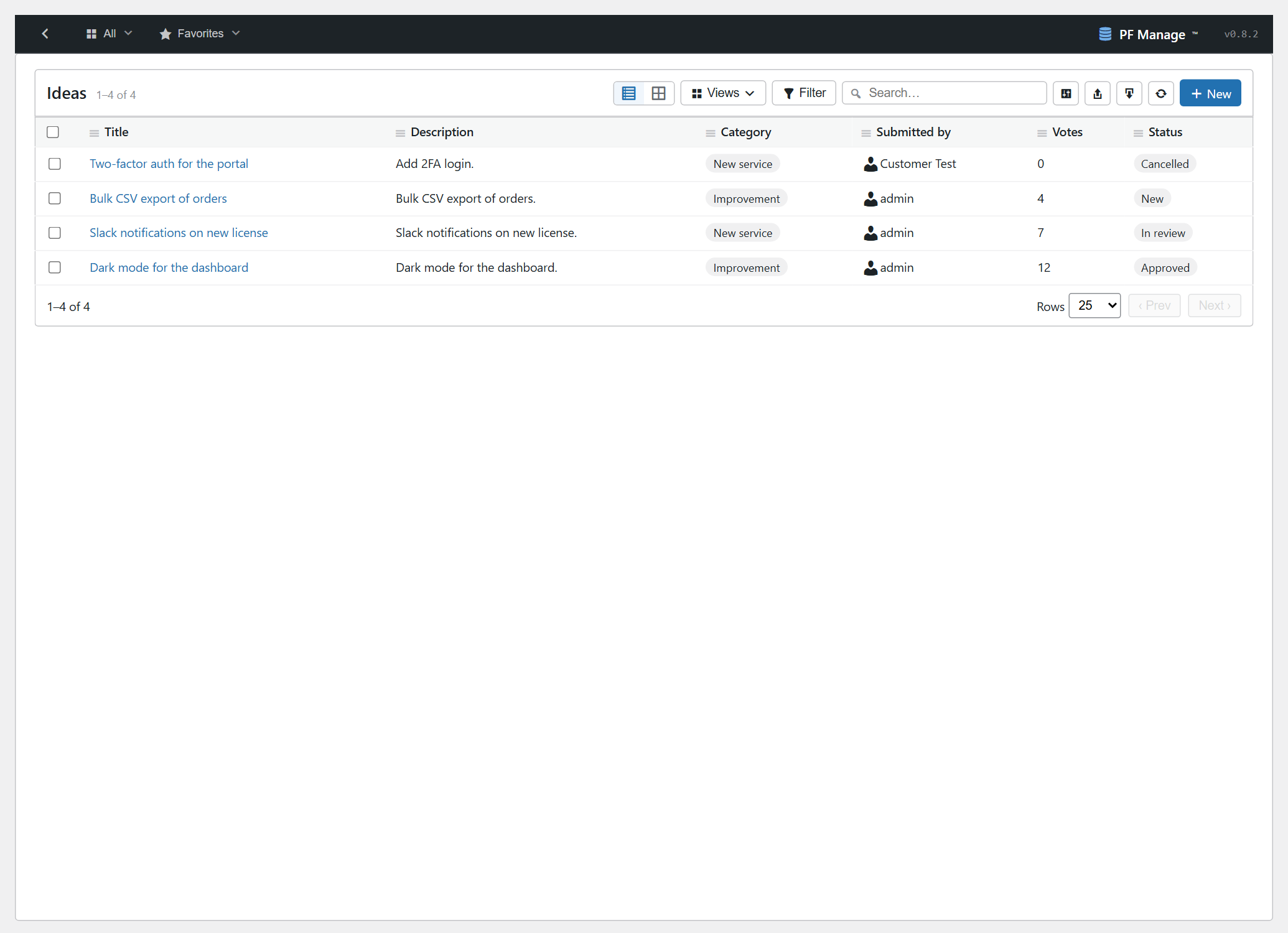Click the 'Add 2FA login.' description

[x=434, y=164]
